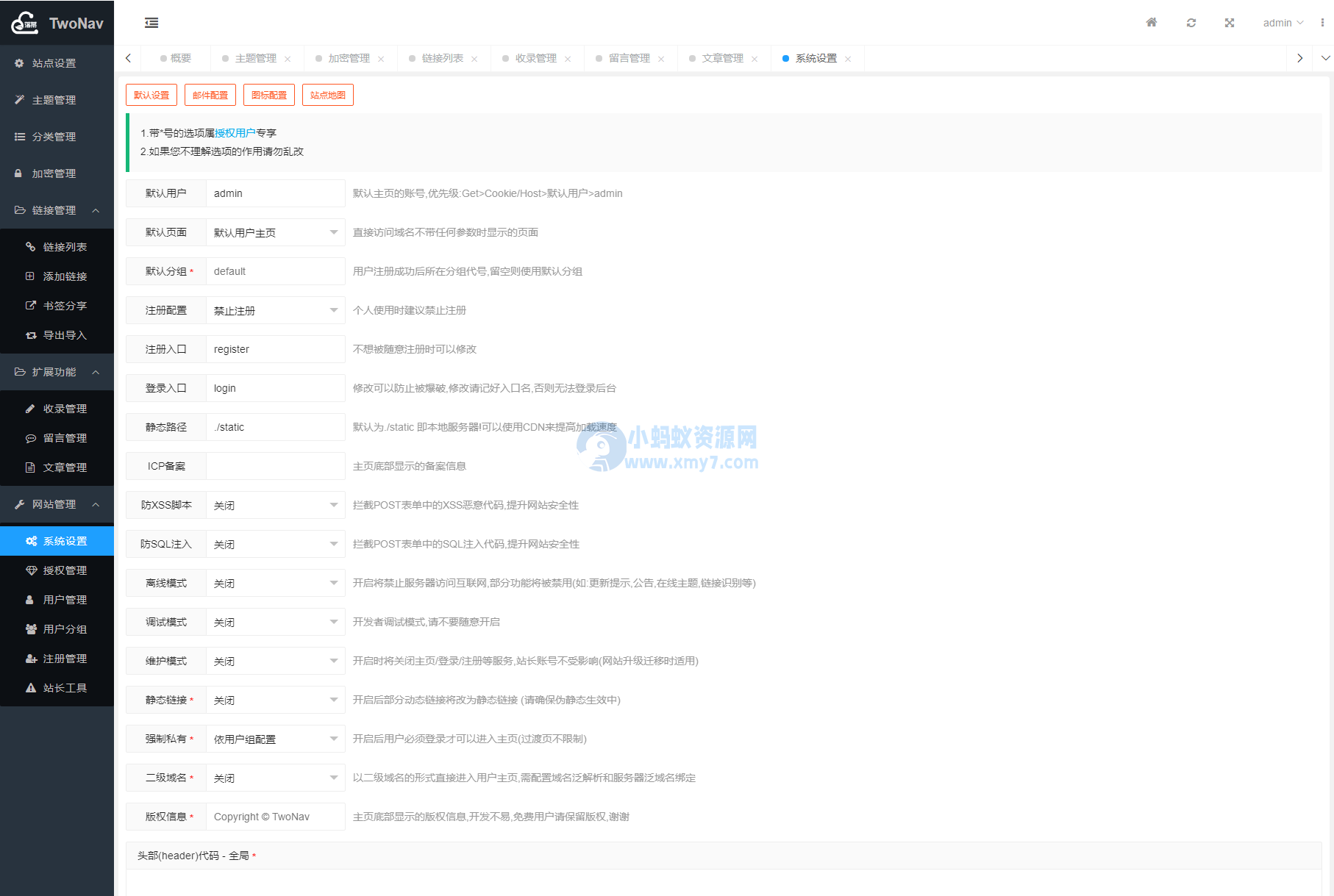The height and width of the screenshot is (896, 1334).
Task: Open the 调试模式 dropdown
Action: point(276,622)
